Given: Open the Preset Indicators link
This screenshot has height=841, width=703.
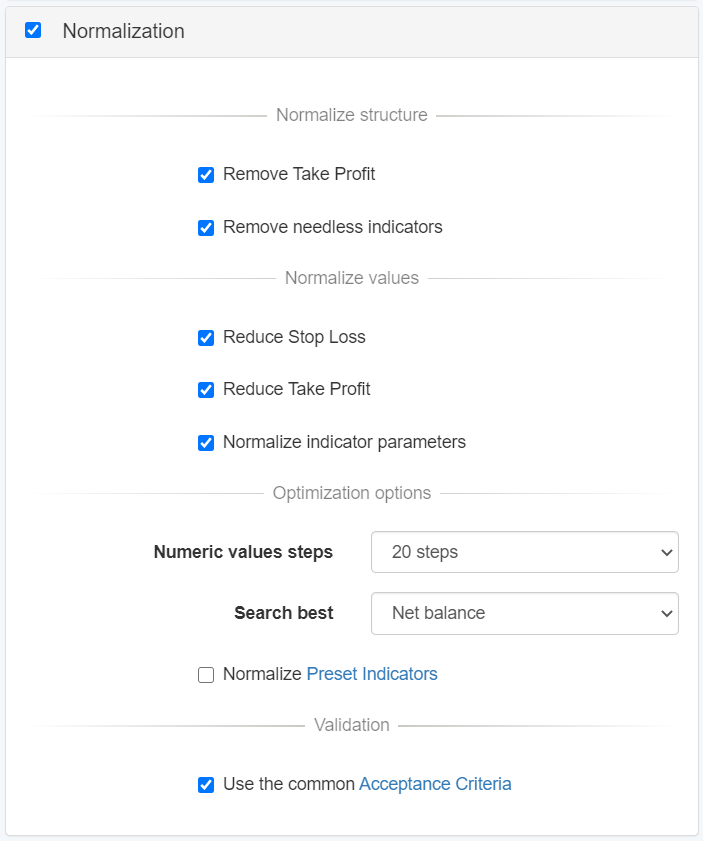Looking at the screenshot, I should [372, 674].
